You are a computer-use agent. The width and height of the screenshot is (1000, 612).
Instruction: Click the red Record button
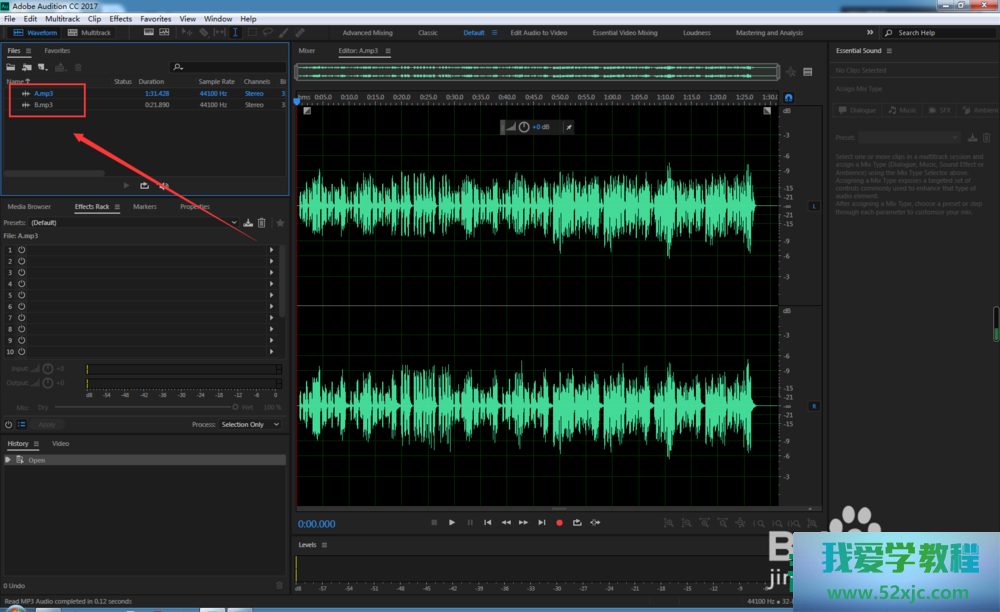[x=560, y=522]
